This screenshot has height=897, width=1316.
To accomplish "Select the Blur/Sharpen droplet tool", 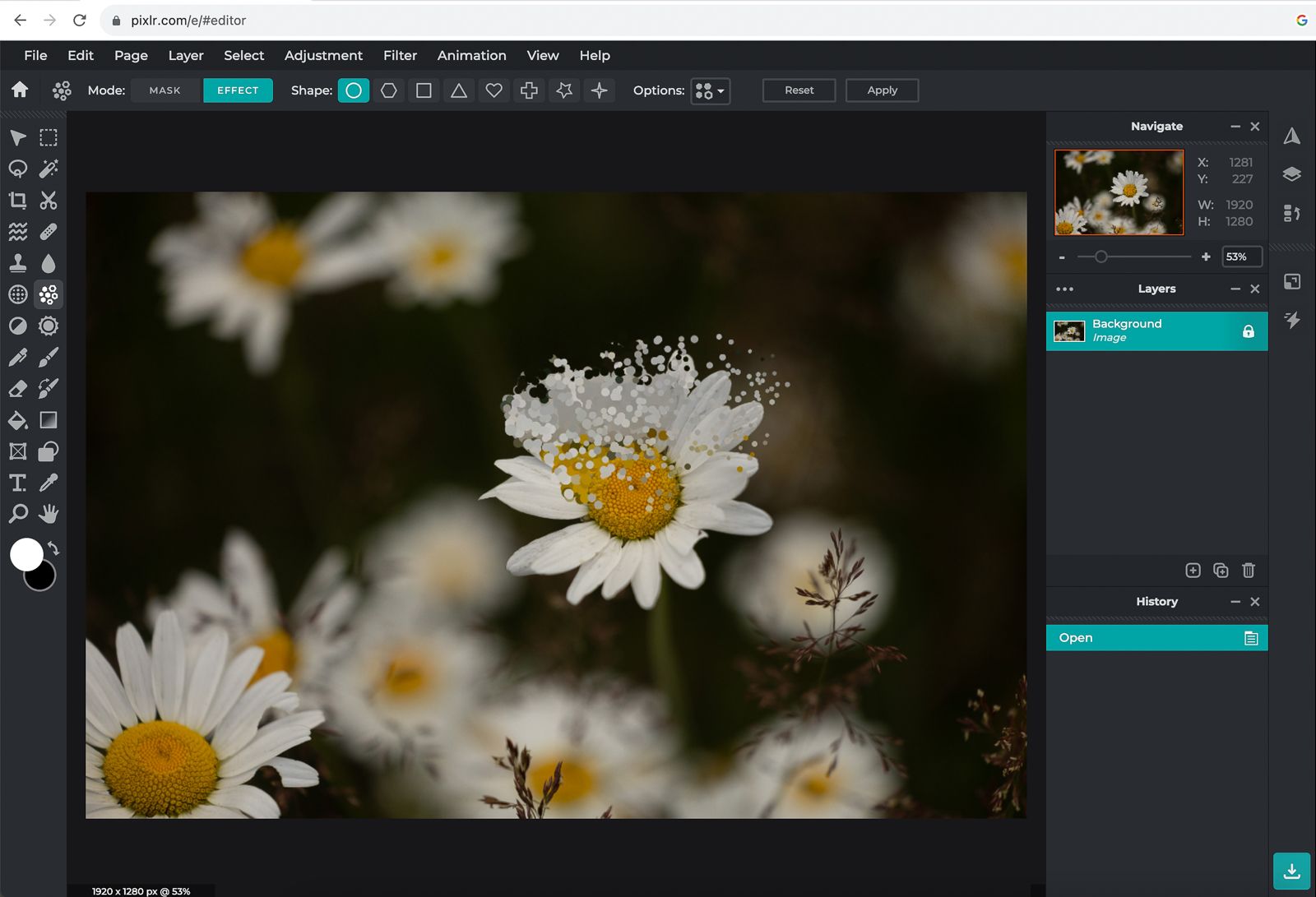I will point(49,263).
